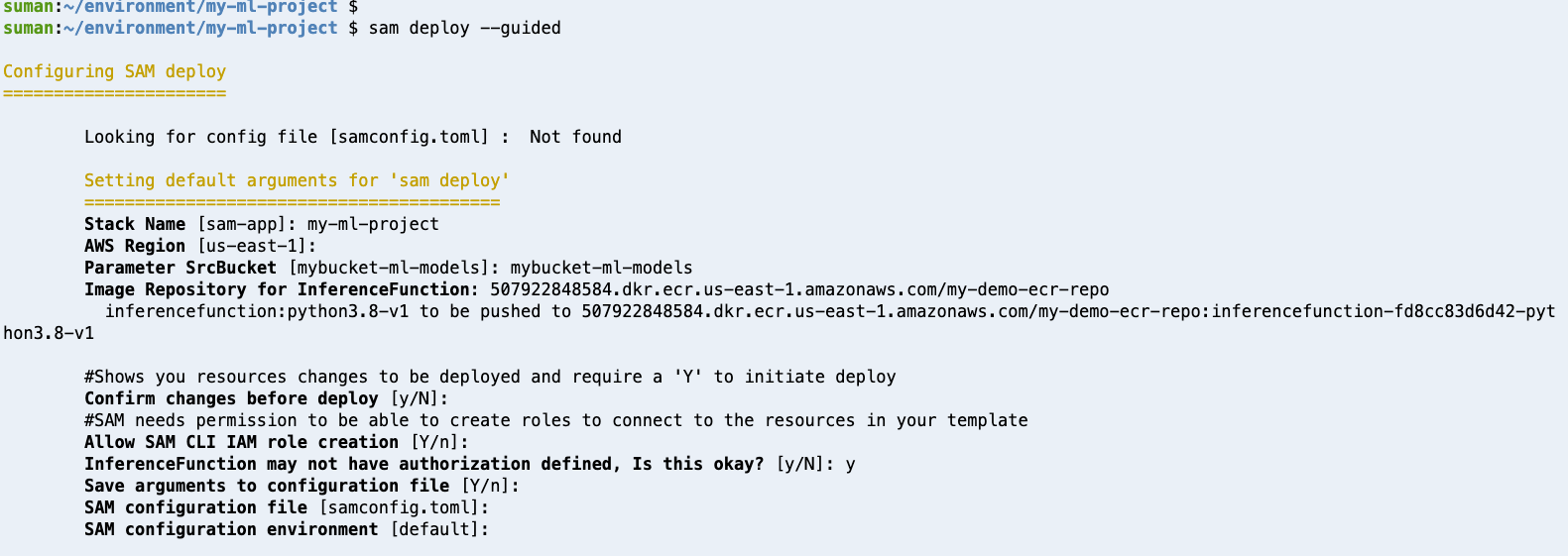Click the inferencefunction:python3.8-v1 push line
1568x556 pixels.
pyautogui.click(x=829, y=311)
